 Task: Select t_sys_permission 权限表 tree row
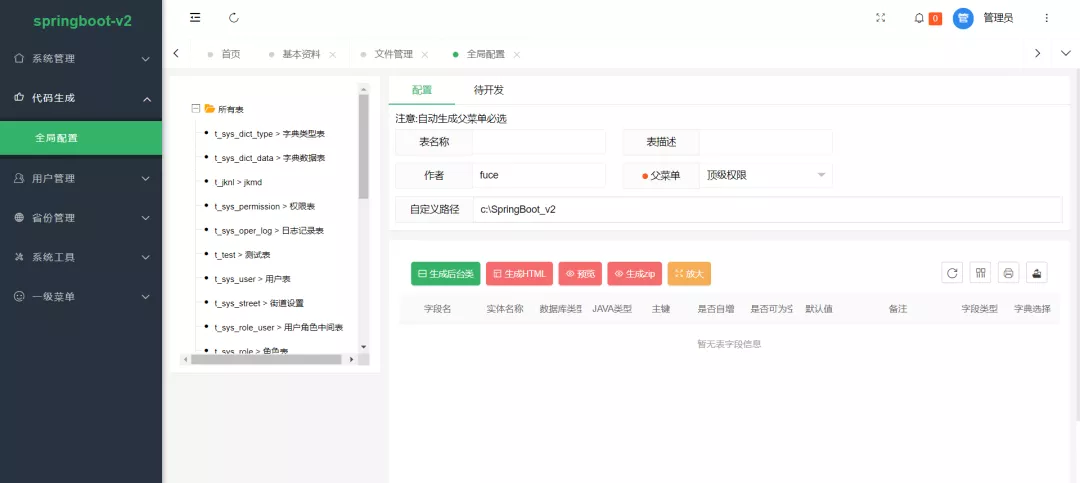point(264,206)
